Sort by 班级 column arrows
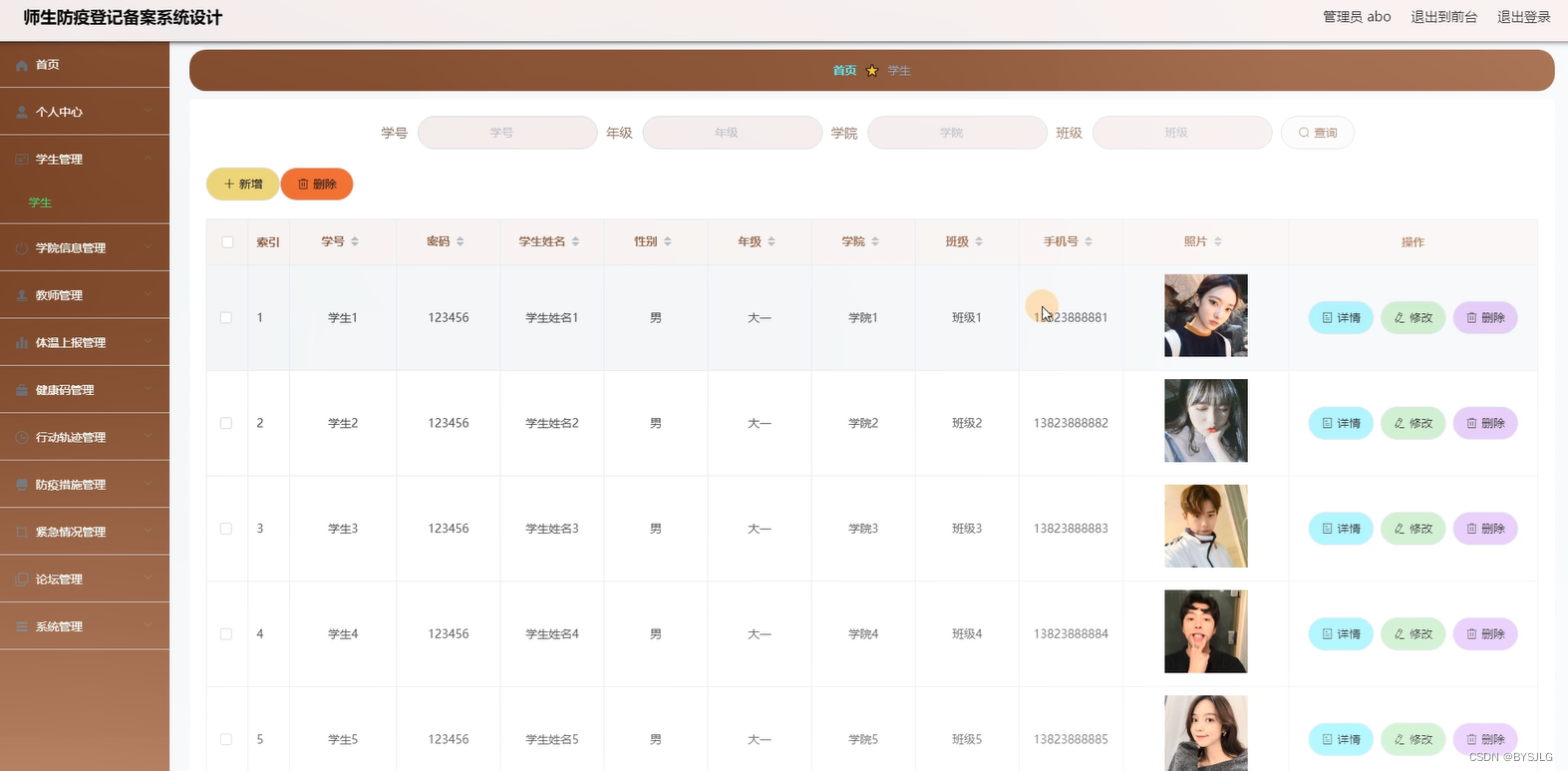The height and width of the screenshot is (771, 1568). tap(979, 241)
